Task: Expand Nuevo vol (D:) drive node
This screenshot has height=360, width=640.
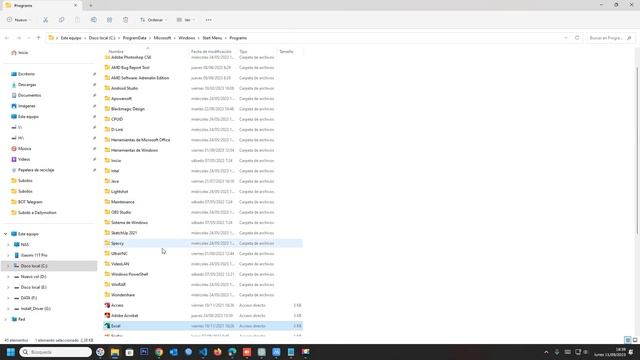Action: click(x=8, y=276)
